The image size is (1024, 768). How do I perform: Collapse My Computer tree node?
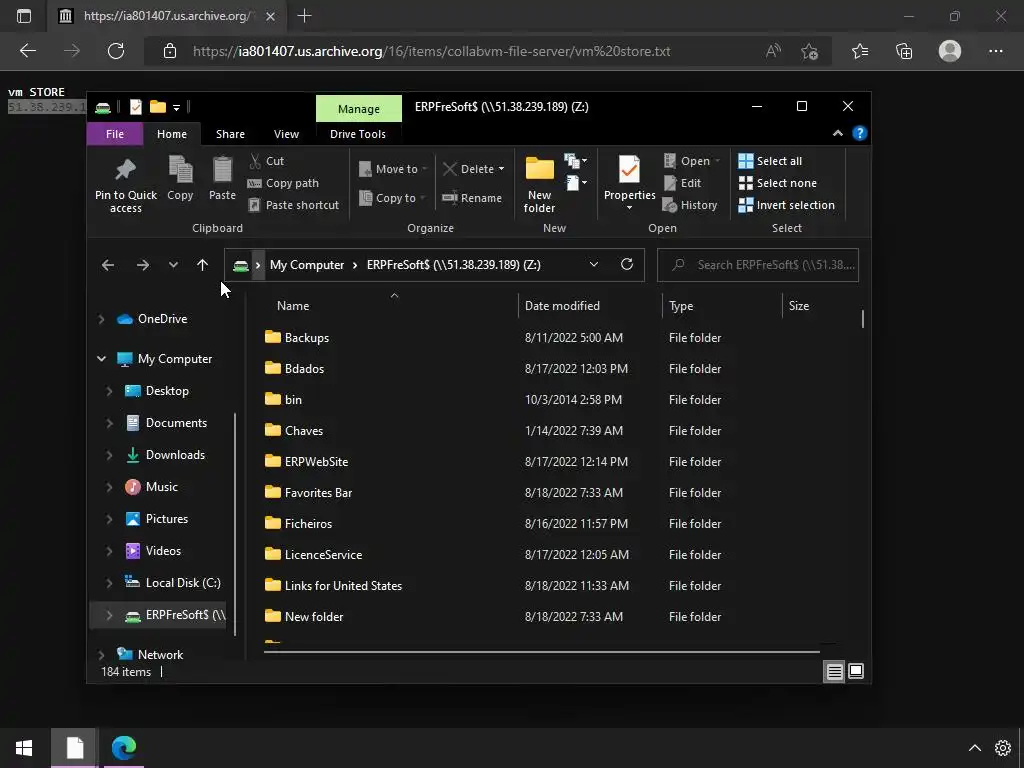coord(101,359)
